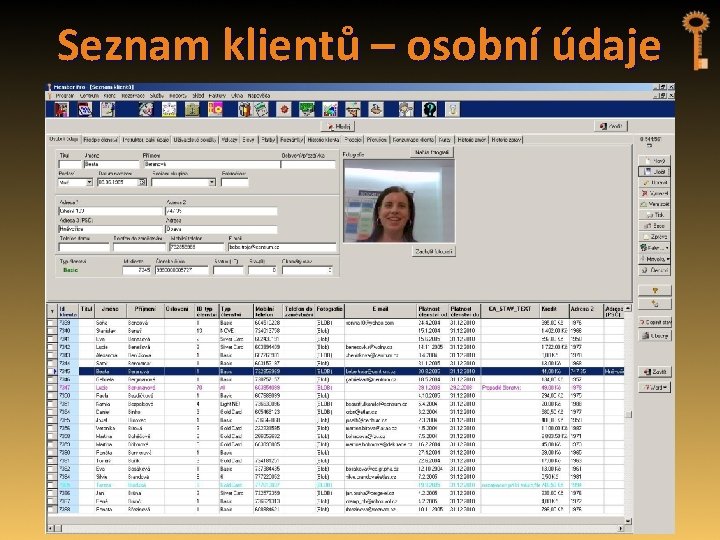Tick the checkbox for the Daniel row
This screenshot has height=540, width=720.
(x=51, y=412)
